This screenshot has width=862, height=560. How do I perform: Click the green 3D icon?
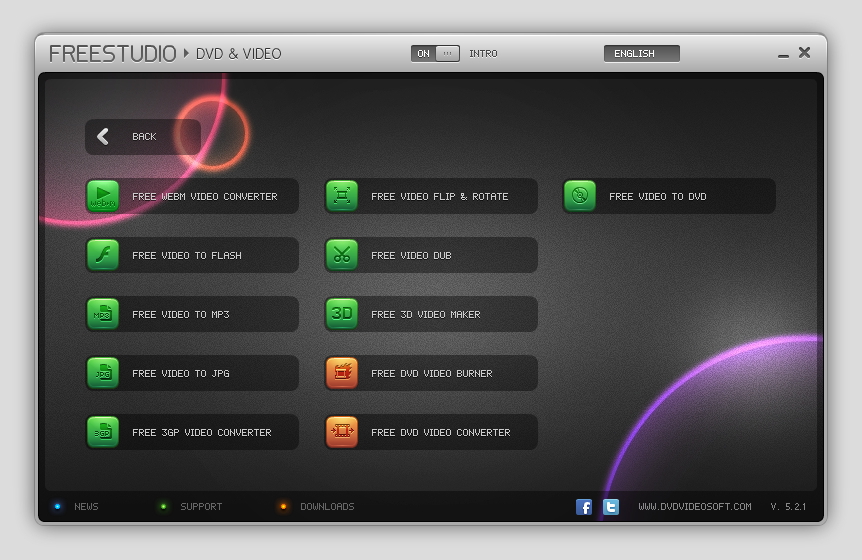[342, 314]
